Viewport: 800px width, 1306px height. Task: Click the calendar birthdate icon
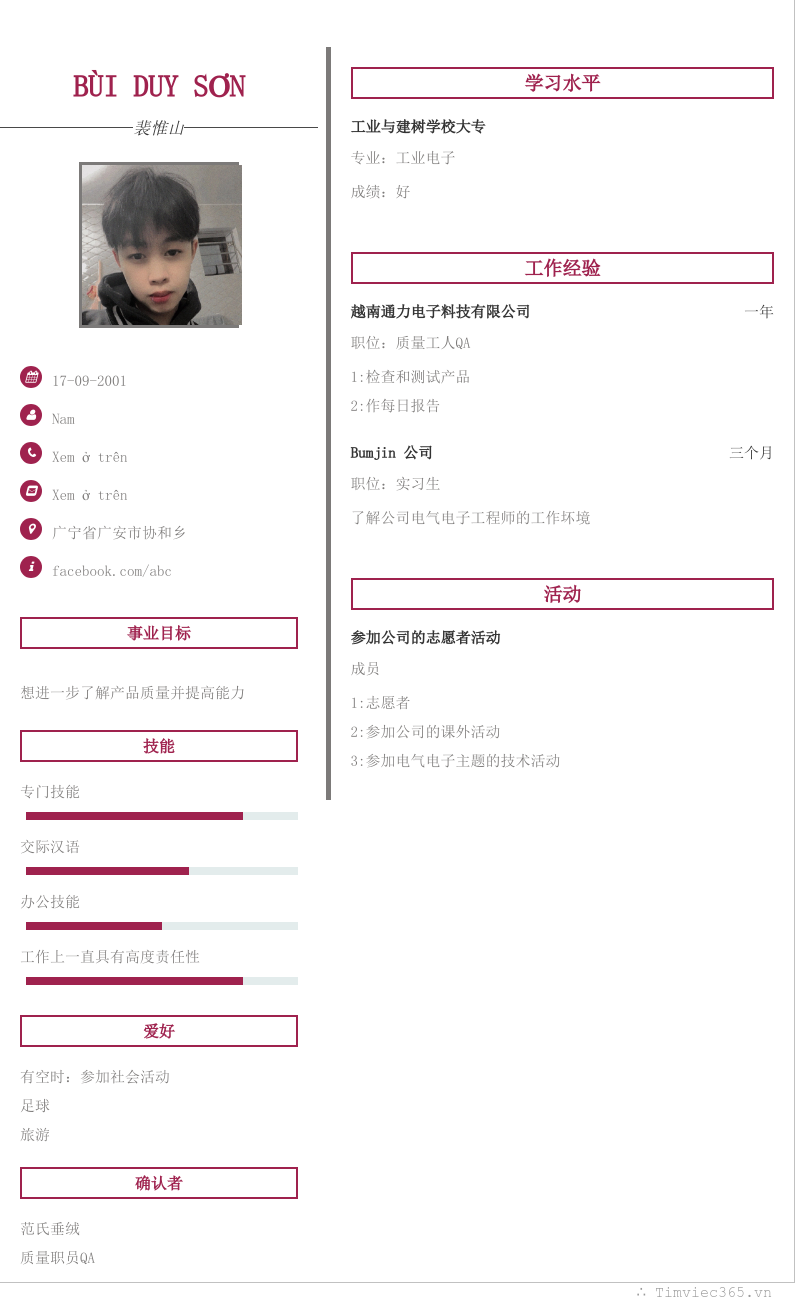pos(31,377)
